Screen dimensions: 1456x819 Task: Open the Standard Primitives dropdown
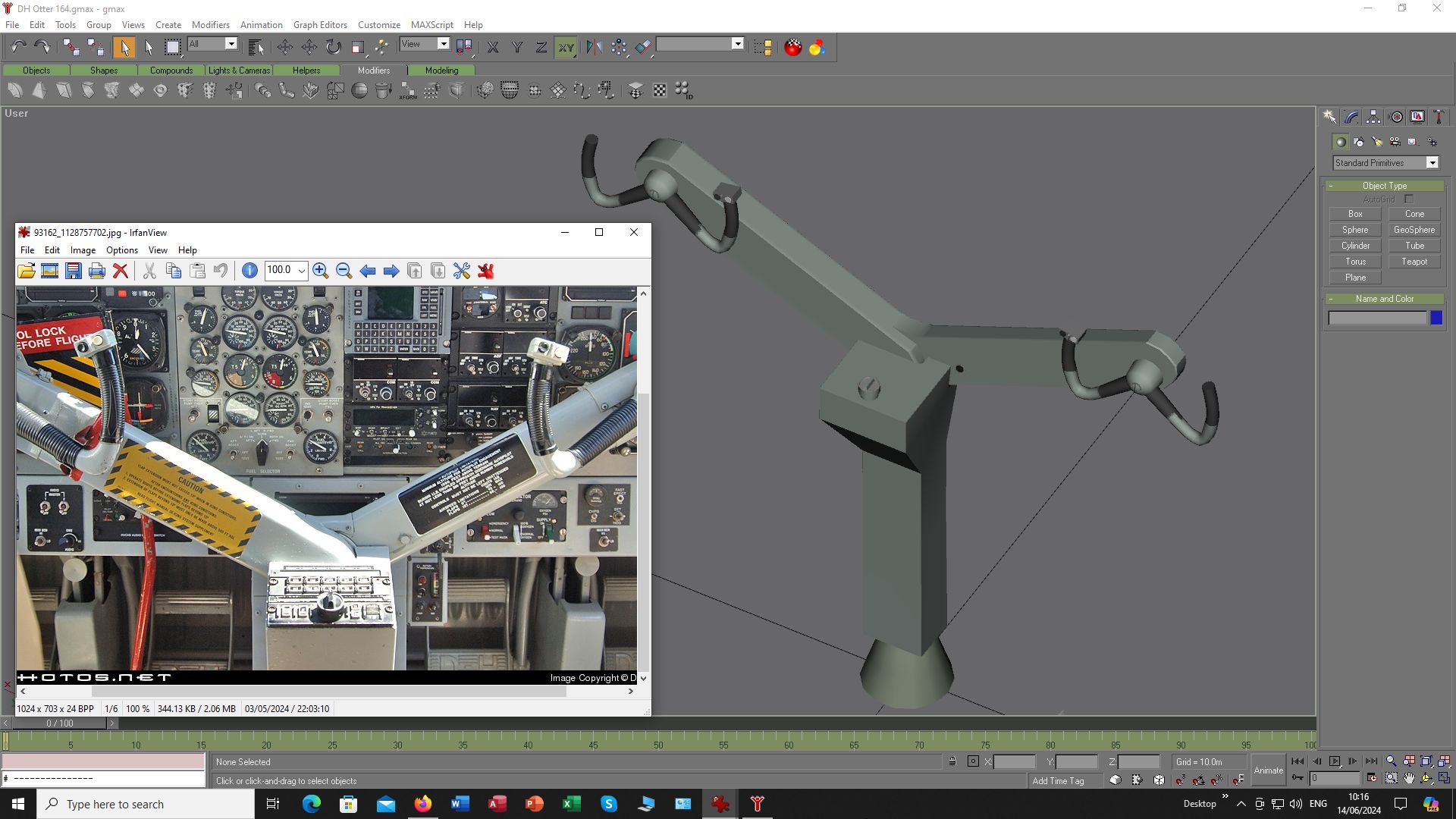1432,163
